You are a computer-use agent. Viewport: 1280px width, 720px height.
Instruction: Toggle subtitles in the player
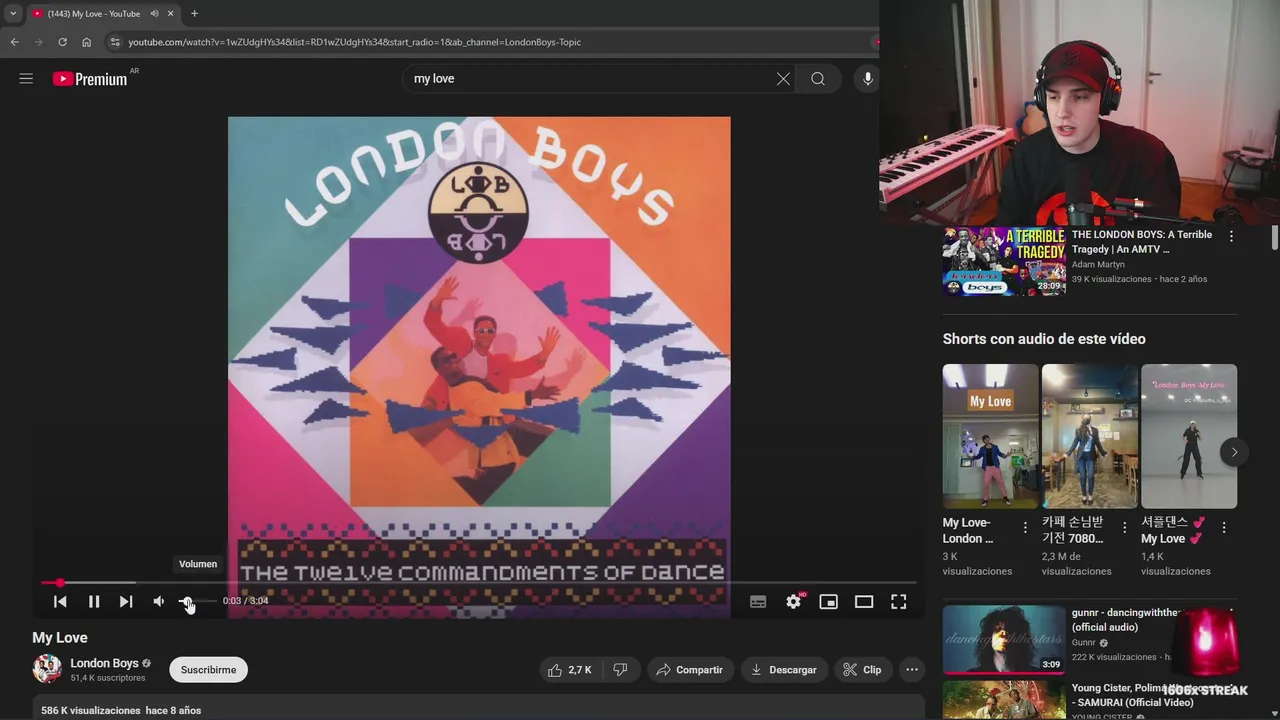click(758, 601)
